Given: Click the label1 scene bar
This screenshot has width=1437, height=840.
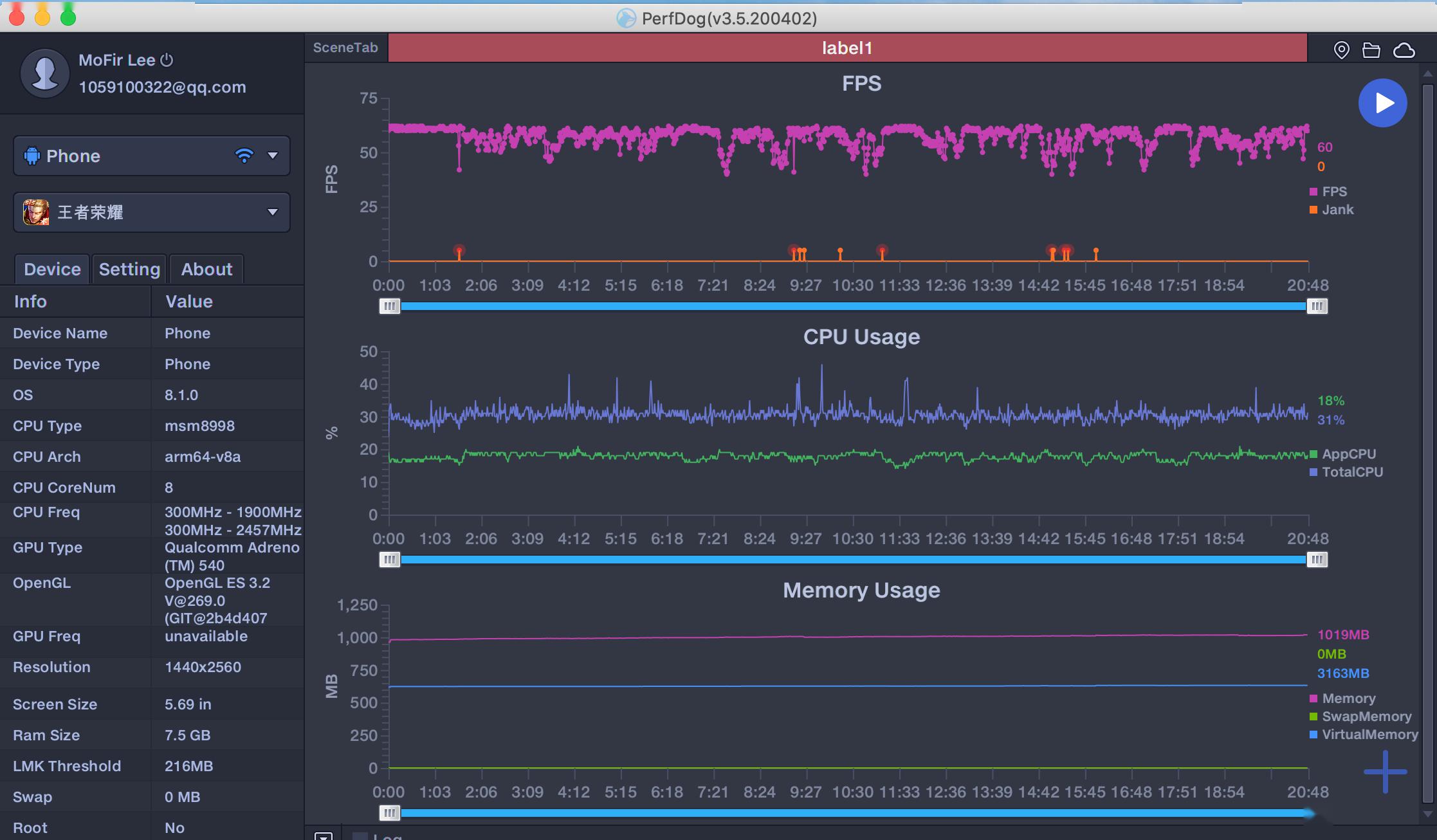Looking at the screenshot, I should (847, 48).
